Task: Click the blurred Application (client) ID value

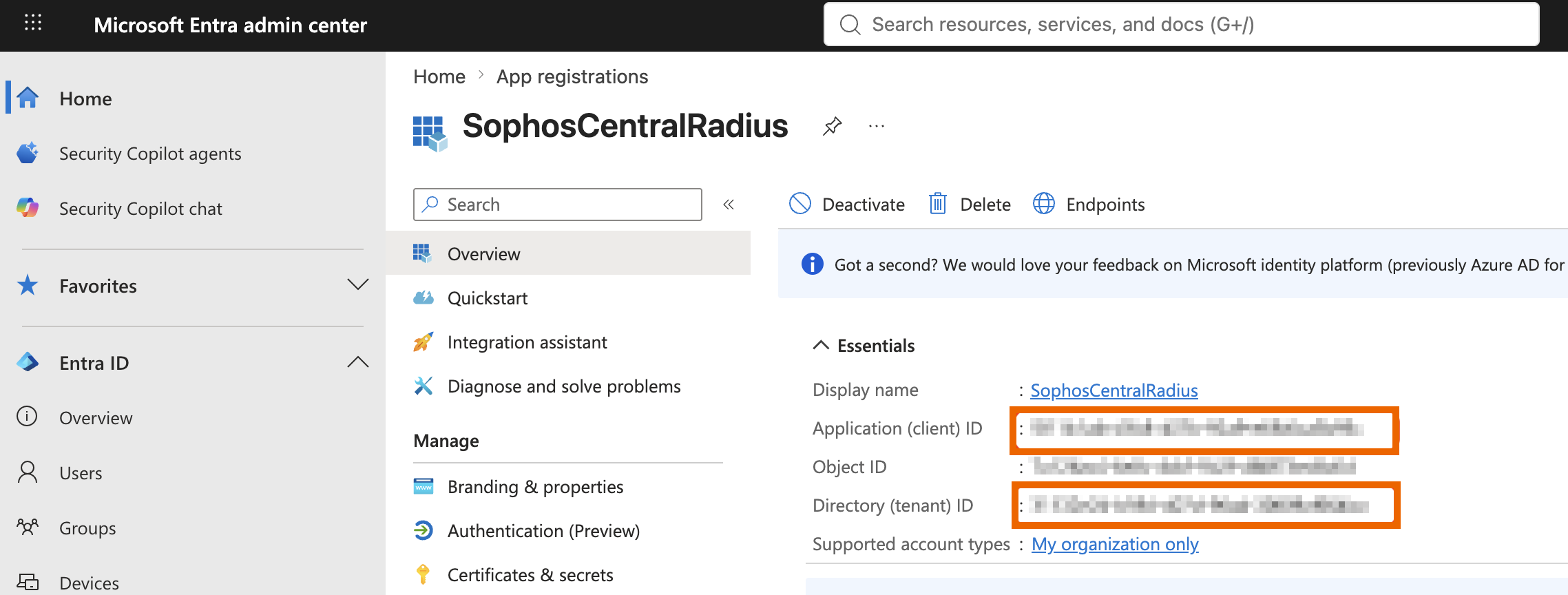Action: (x=1197, y=428)
